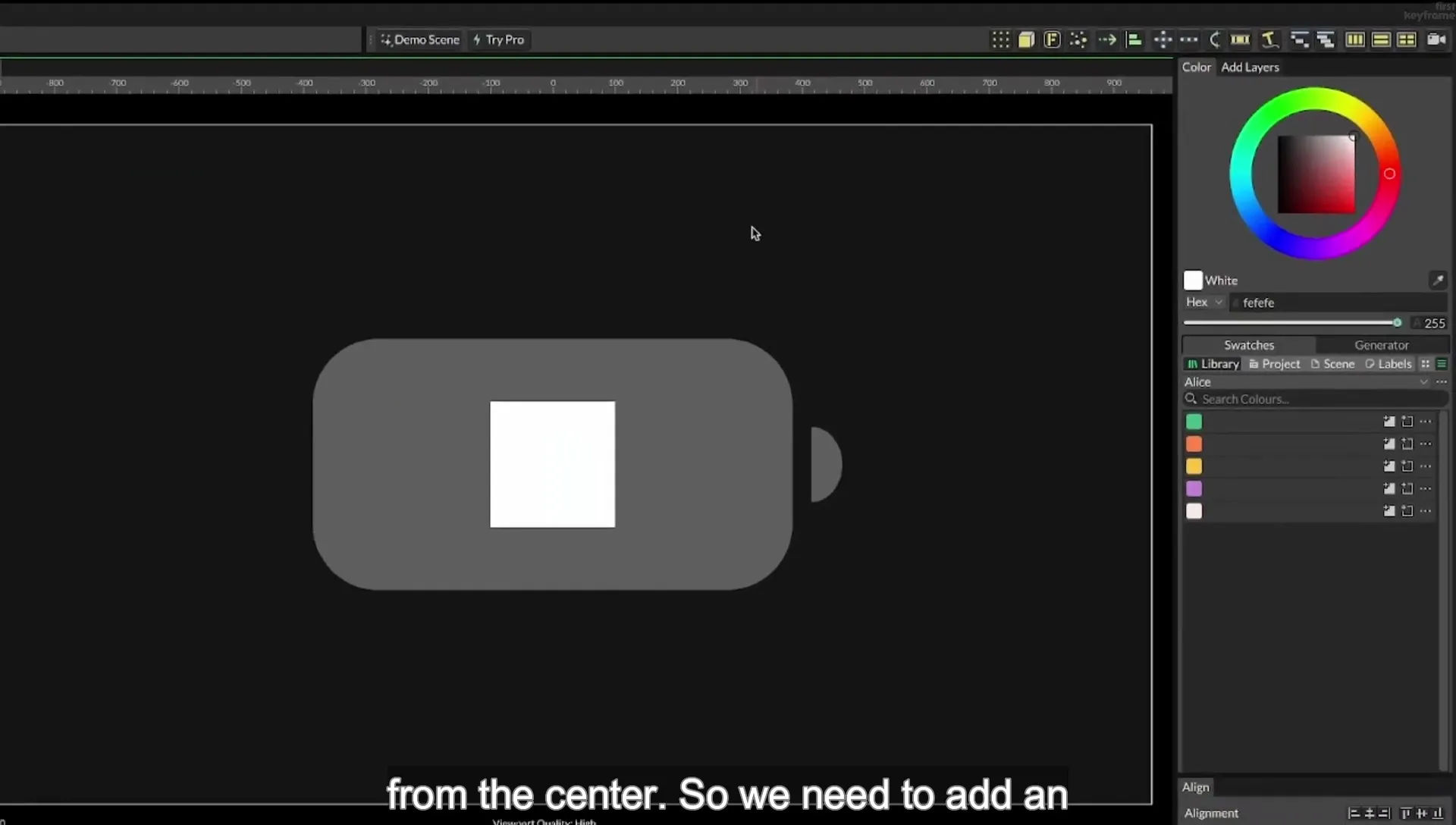Click the green align-bars toolbar icon

(1134, 40)
